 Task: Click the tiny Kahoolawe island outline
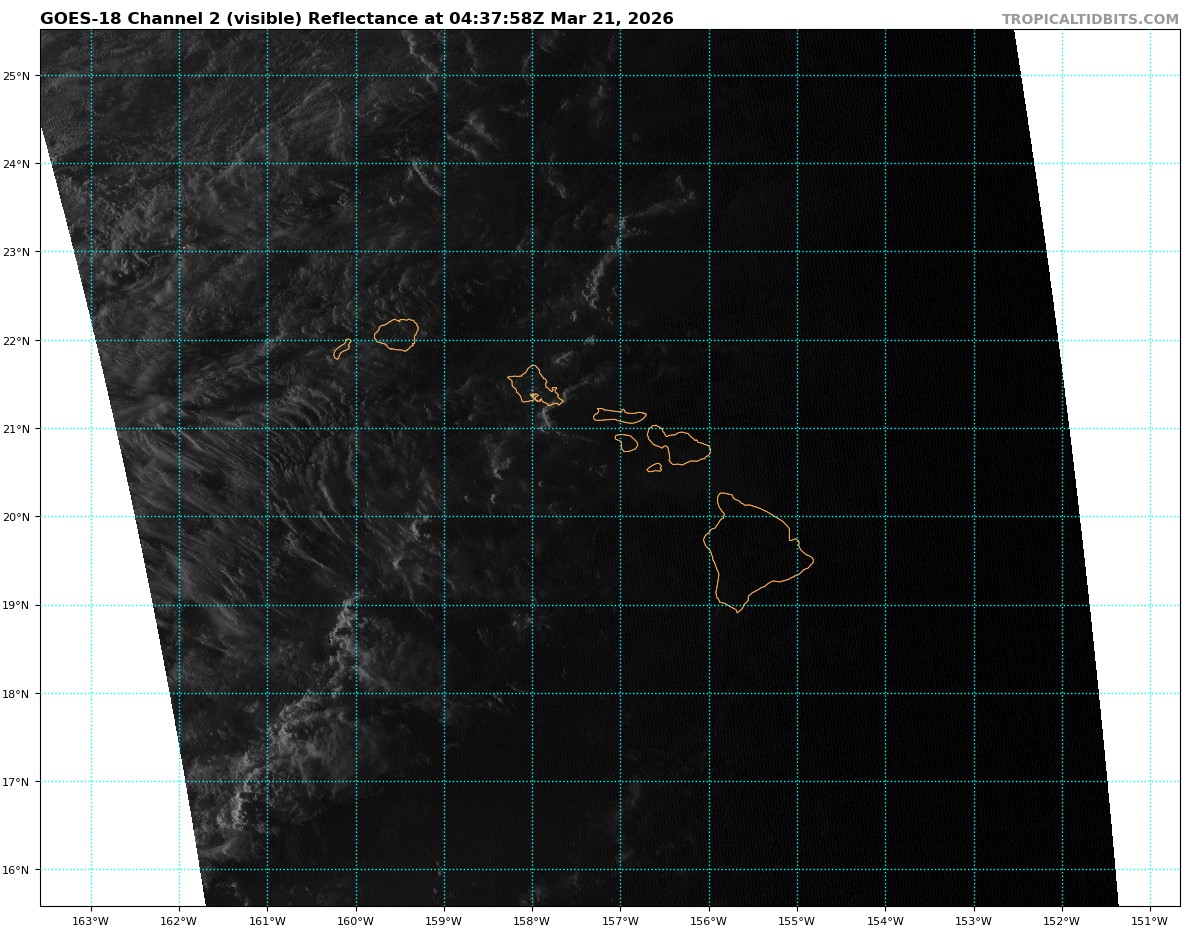(x=655, y=467)
